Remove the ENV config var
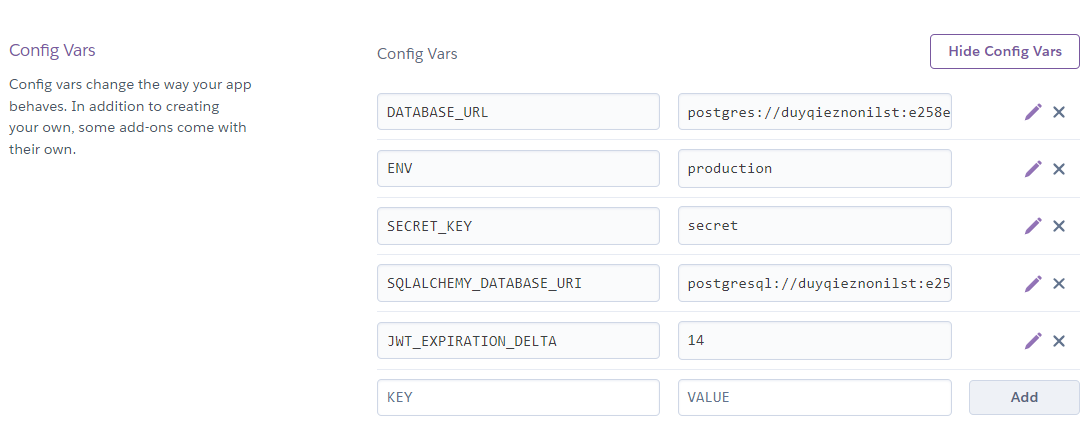Screen dimensions: 1089x436 click(1059, 169)
